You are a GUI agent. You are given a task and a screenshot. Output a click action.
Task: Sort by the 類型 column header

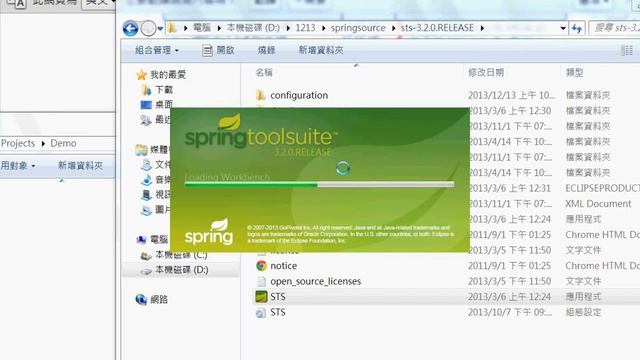(574, 73)
